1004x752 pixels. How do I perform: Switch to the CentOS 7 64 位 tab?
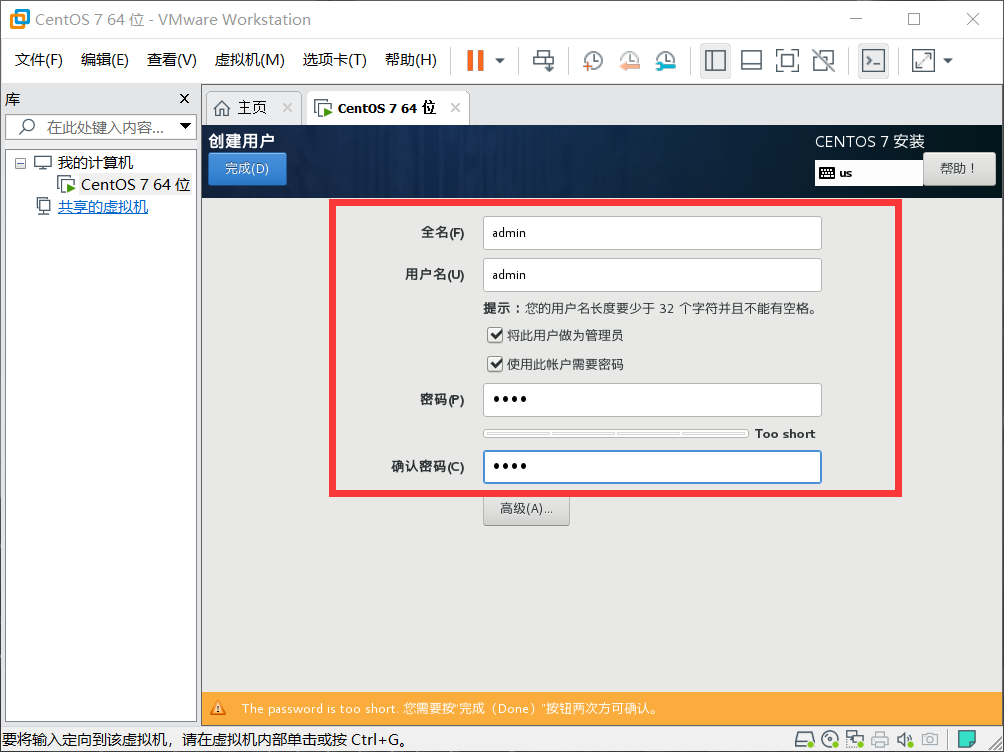click(x=386, y=108)
